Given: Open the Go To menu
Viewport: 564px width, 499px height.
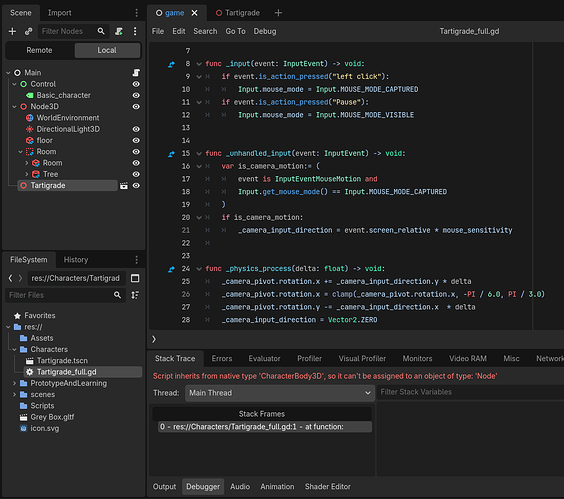Looking at the screenshot, I should (x=235, y=31).
